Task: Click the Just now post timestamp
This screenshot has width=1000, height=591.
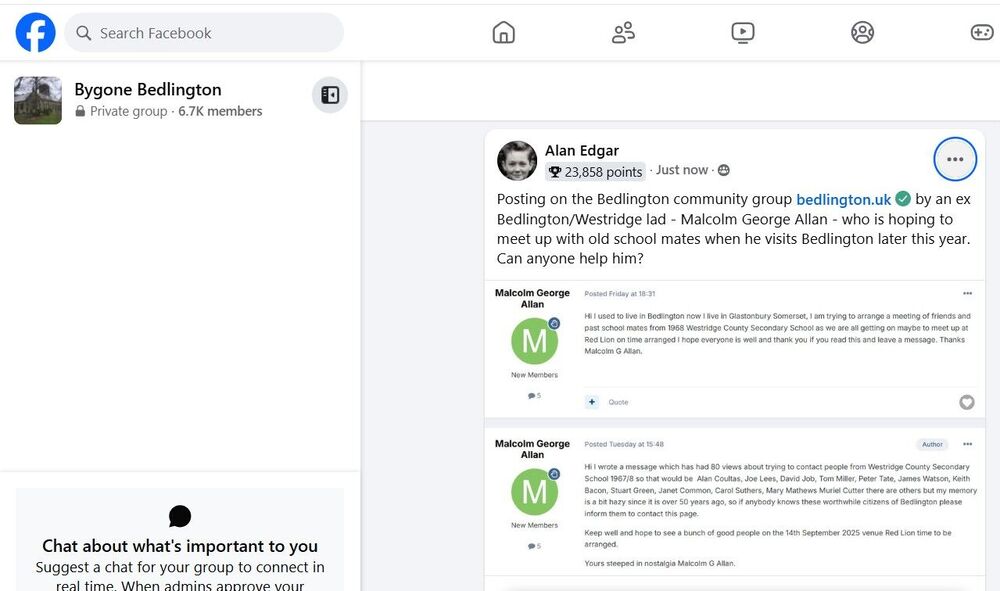Action: point(682,170)
